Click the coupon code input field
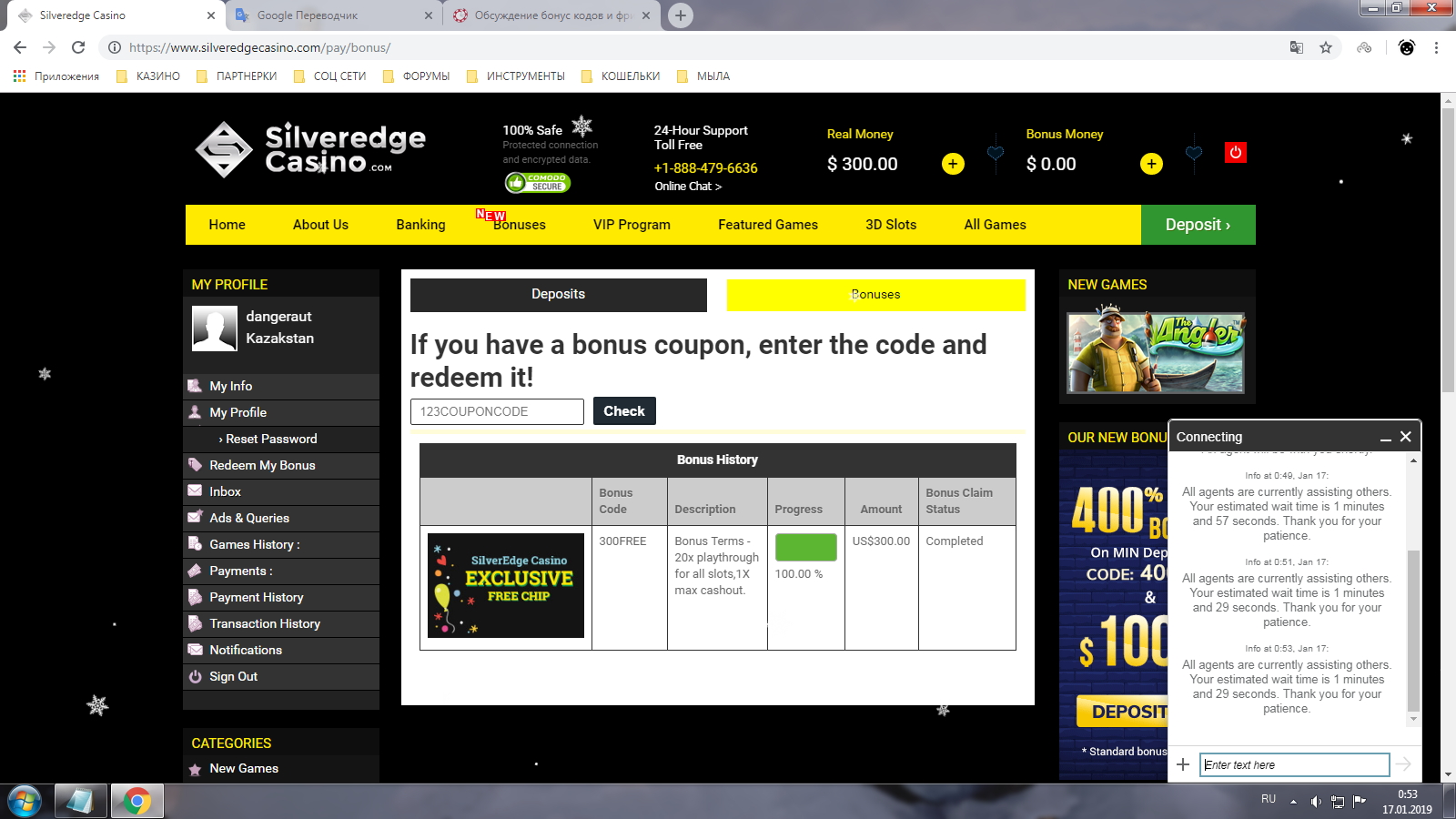The height and width of the screenshot is (819, 1456). click(x=497, y=411)
